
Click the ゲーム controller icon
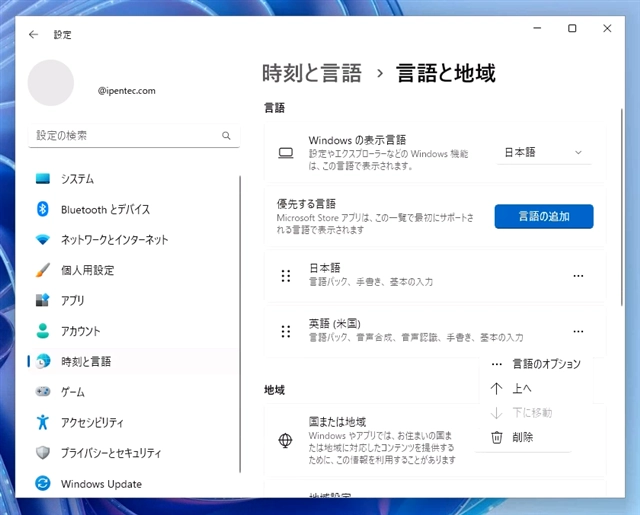pyautogui.click(x=43, y=392)
